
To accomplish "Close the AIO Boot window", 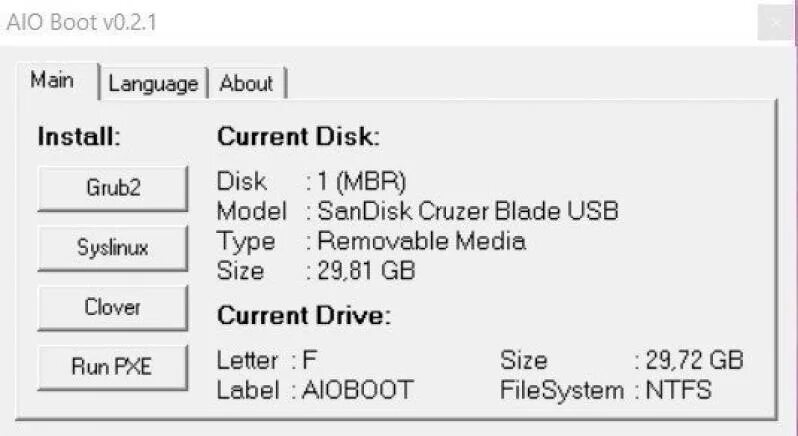I will coord(776,22).
